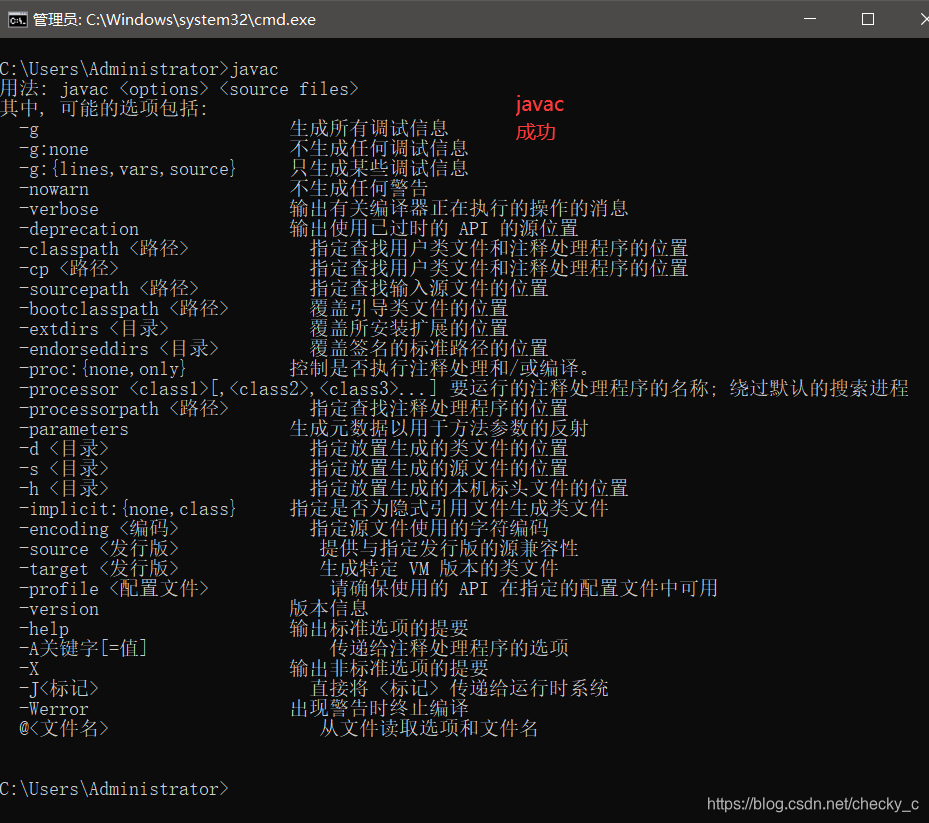Click the description 指定源文件使用的字符编码
The width and height of the screenshot is (929, 823).
(429, 529)
